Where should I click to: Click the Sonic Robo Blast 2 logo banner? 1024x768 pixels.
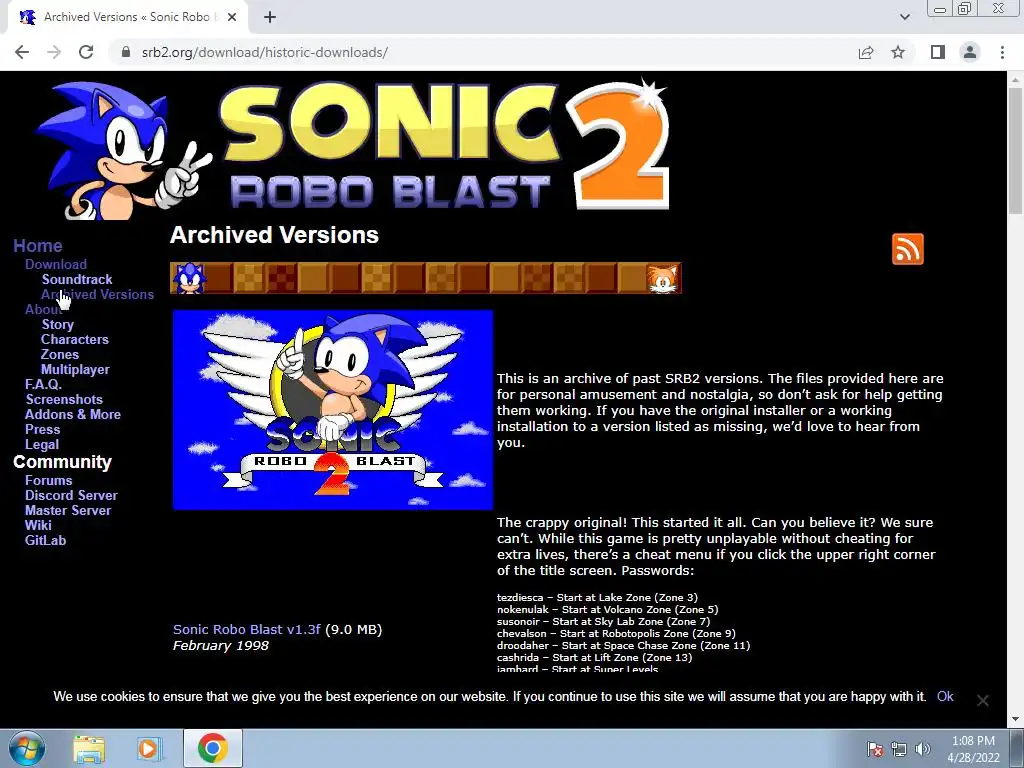[x=353, y=148]
